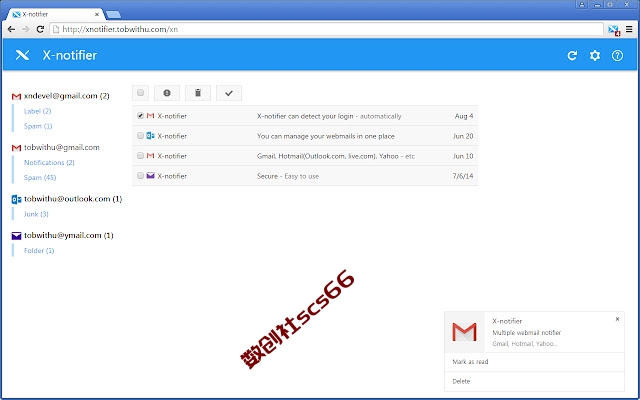The width and height of the screenshot is (640, 400).
Task: Click the Gmail icon beside tobwithu@gmail.com
Action: point(16,148)
